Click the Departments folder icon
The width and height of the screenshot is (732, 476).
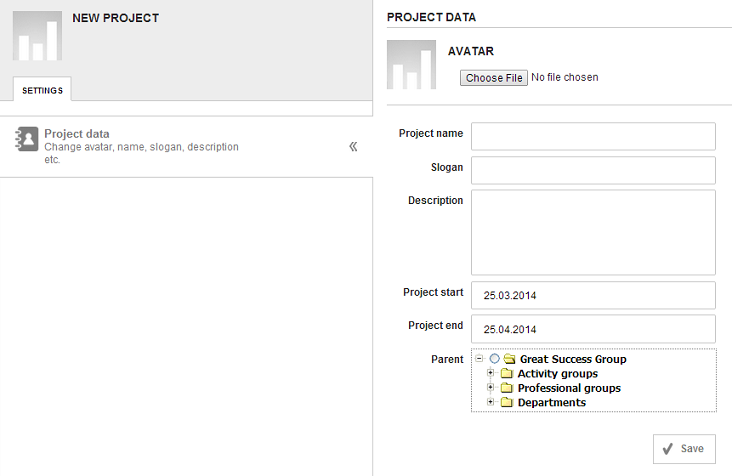click(x=507, y=402)
